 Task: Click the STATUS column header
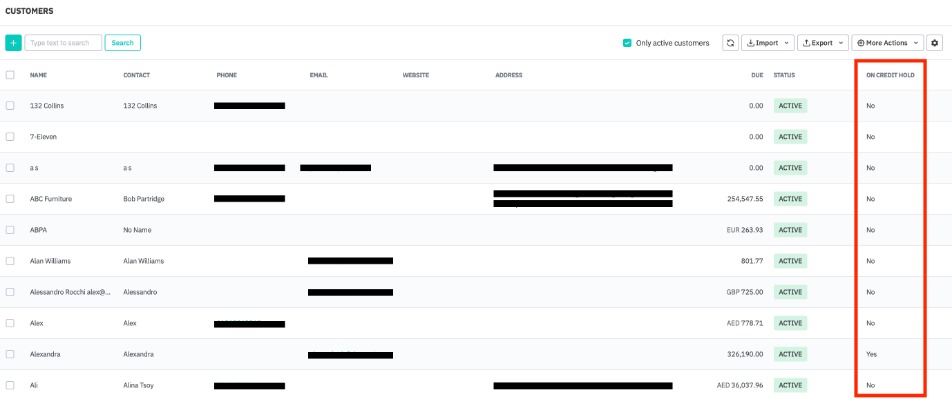784,75
